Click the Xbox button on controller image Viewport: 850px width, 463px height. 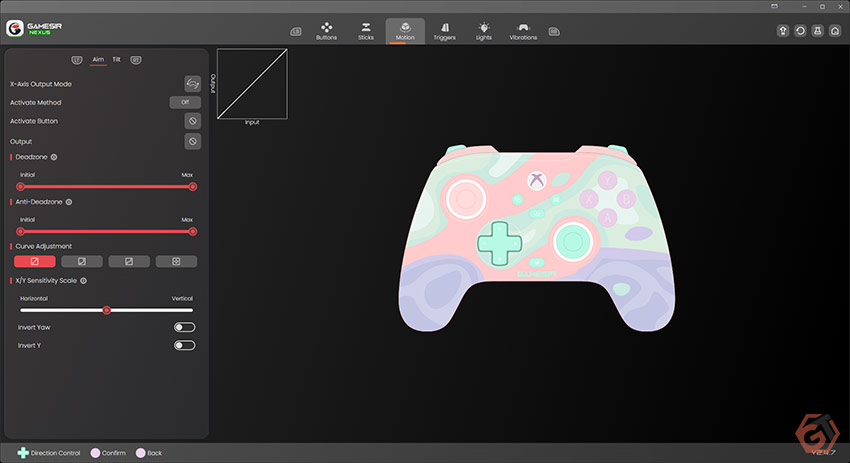(537, 181)
